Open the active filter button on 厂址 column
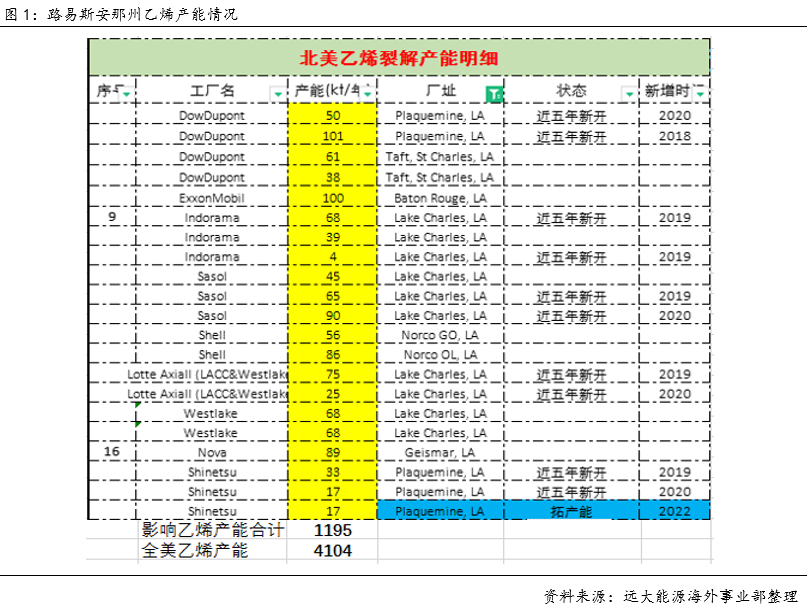The width and height of the screenshot is (808, 611). (x=494, y=94)
